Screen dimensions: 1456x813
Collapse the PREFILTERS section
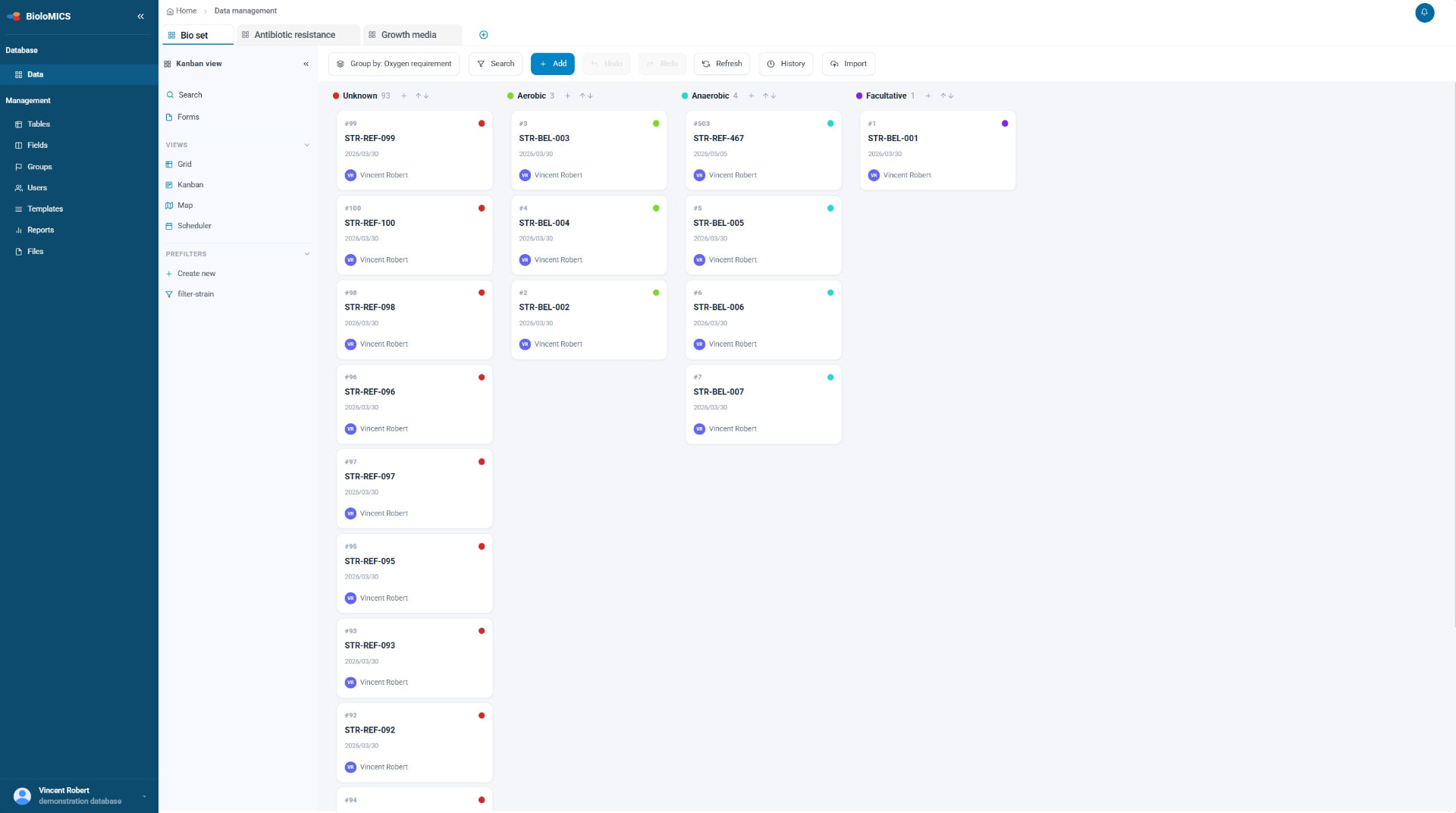tap(307, 254)
